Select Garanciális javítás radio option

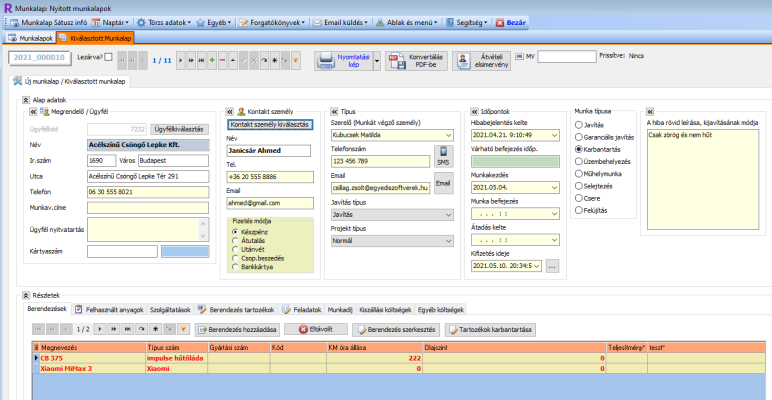(579, 137)
